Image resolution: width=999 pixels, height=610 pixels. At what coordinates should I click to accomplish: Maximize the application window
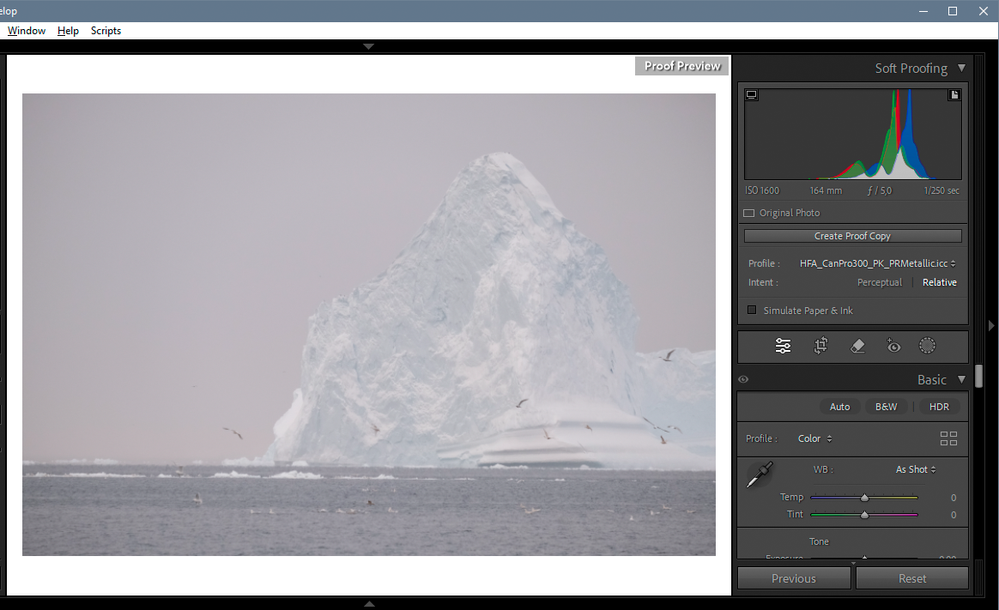coord(952,11)
